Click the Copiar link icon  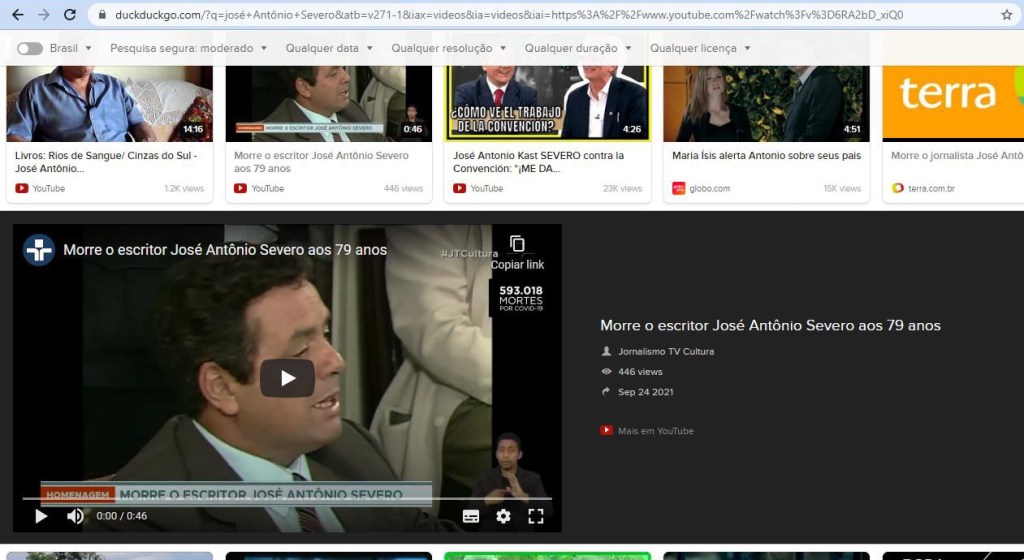[517, 244]
